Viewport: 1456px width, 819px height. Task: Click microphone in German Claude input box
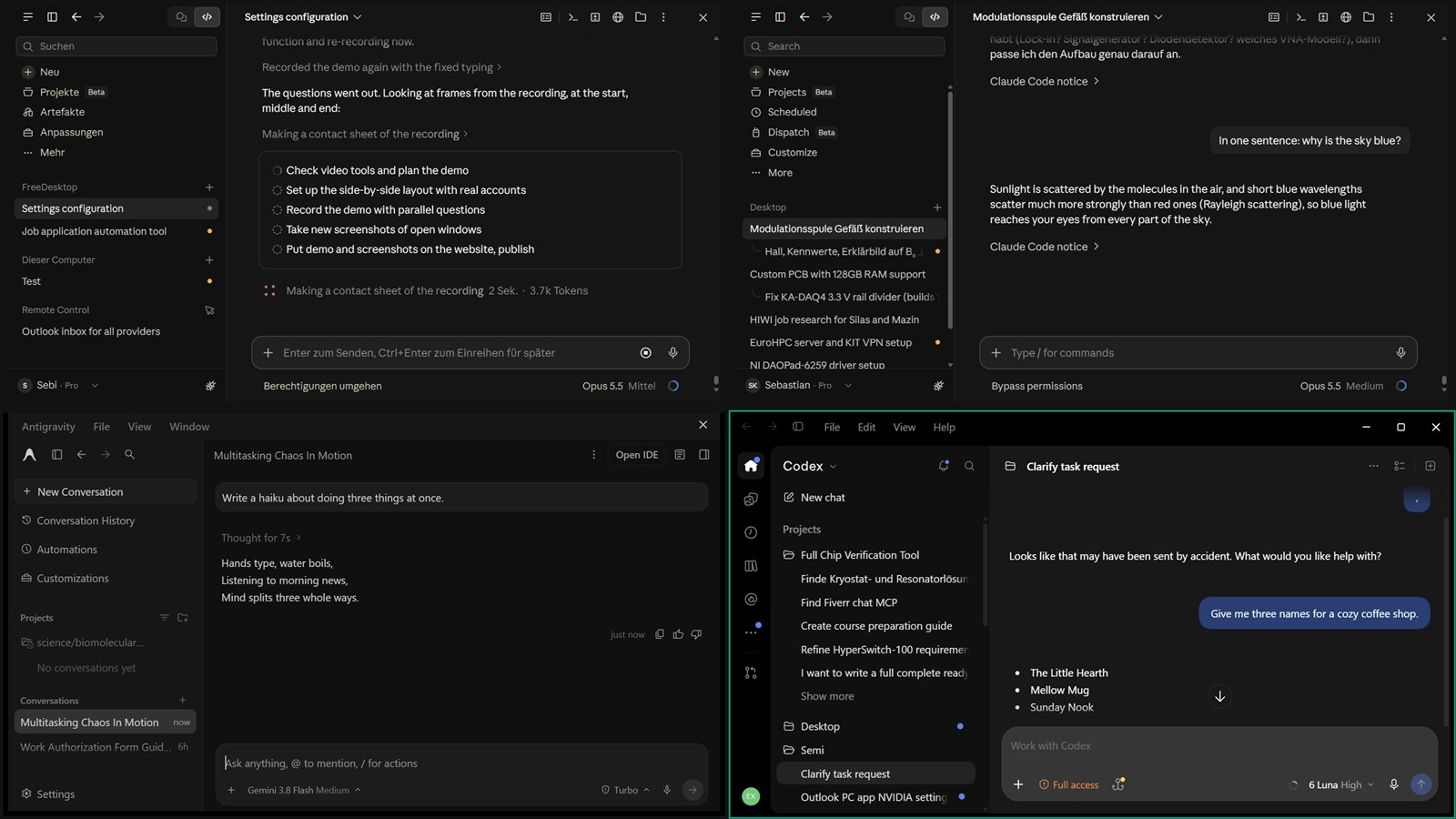click(672, 353)
